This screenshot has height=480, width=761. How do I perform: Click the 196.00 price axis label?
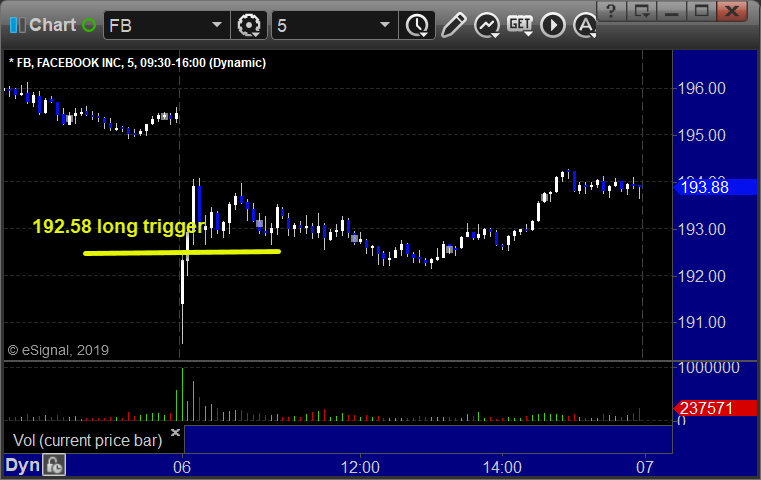point(701,88)
